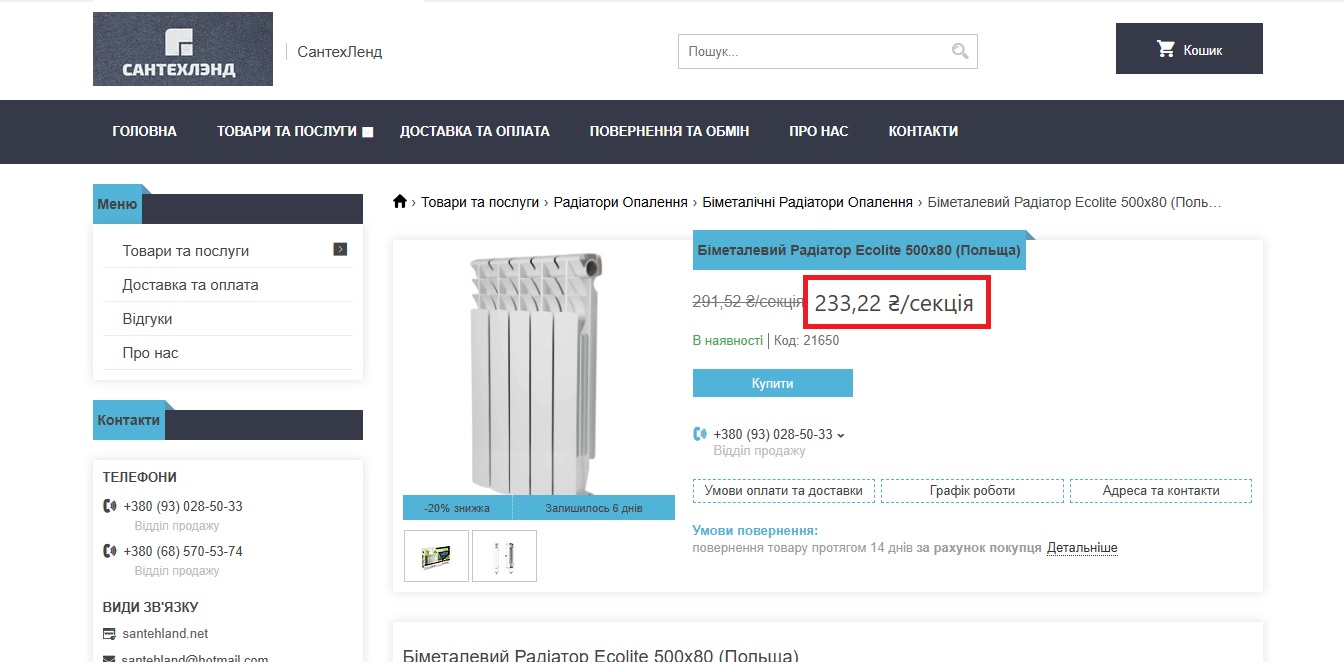Open Умови оплати та доставки
The image size is (1344, 662).
784,491
